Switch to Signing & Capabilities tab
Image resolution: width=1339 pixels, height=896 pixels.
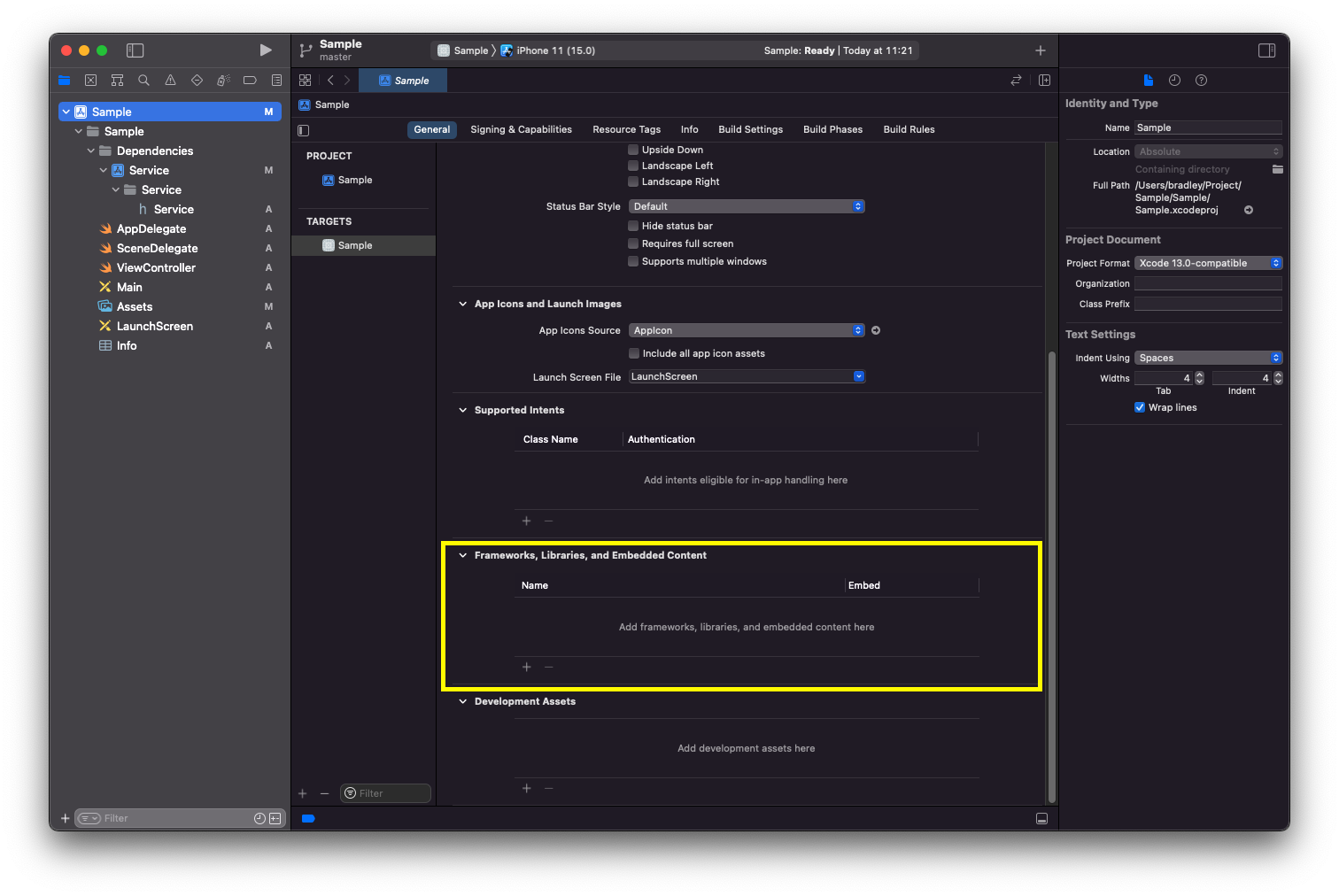pyautogui.click(x=521, y=129)
